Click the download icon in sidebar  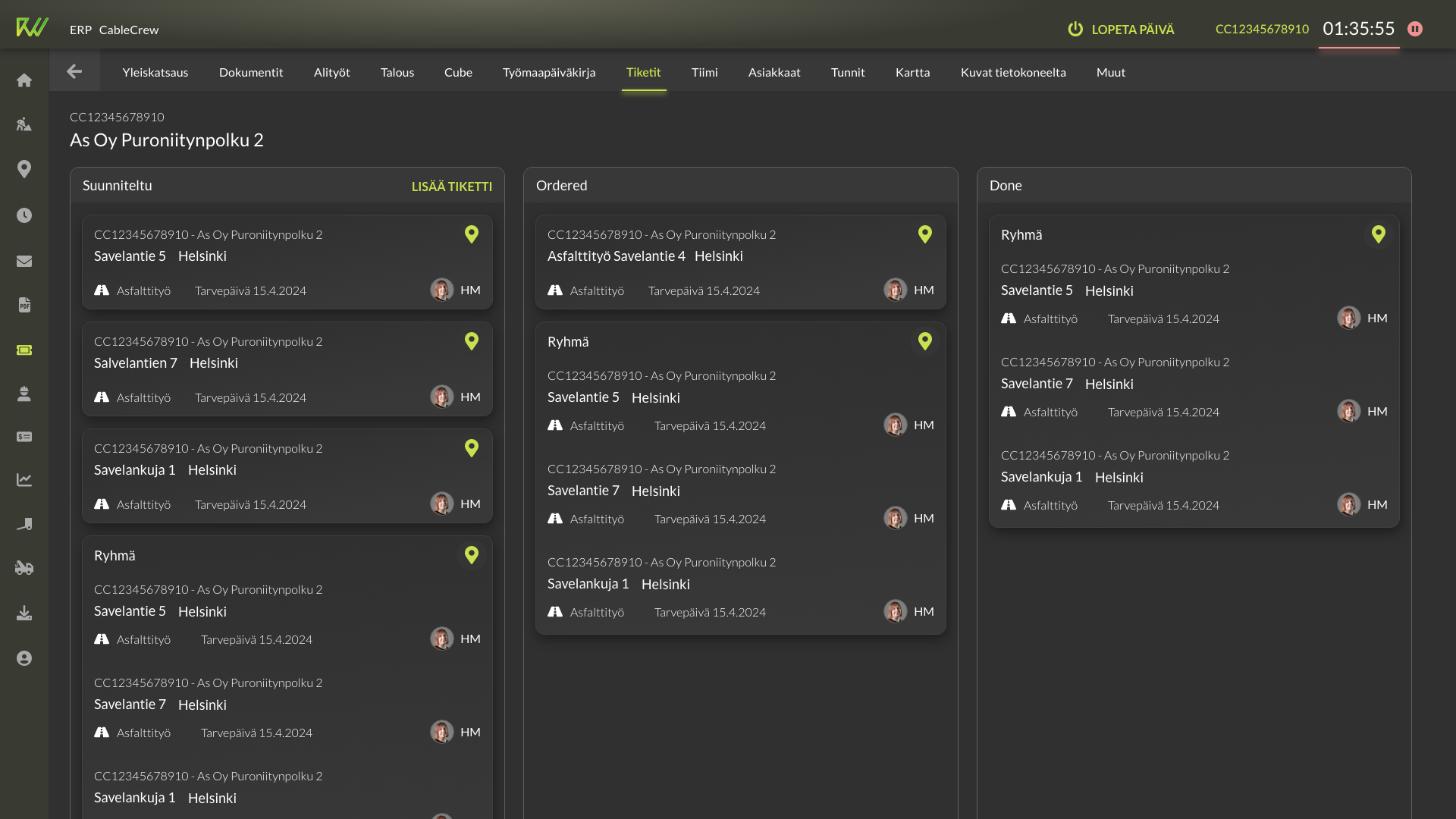[x=24, y=613]
